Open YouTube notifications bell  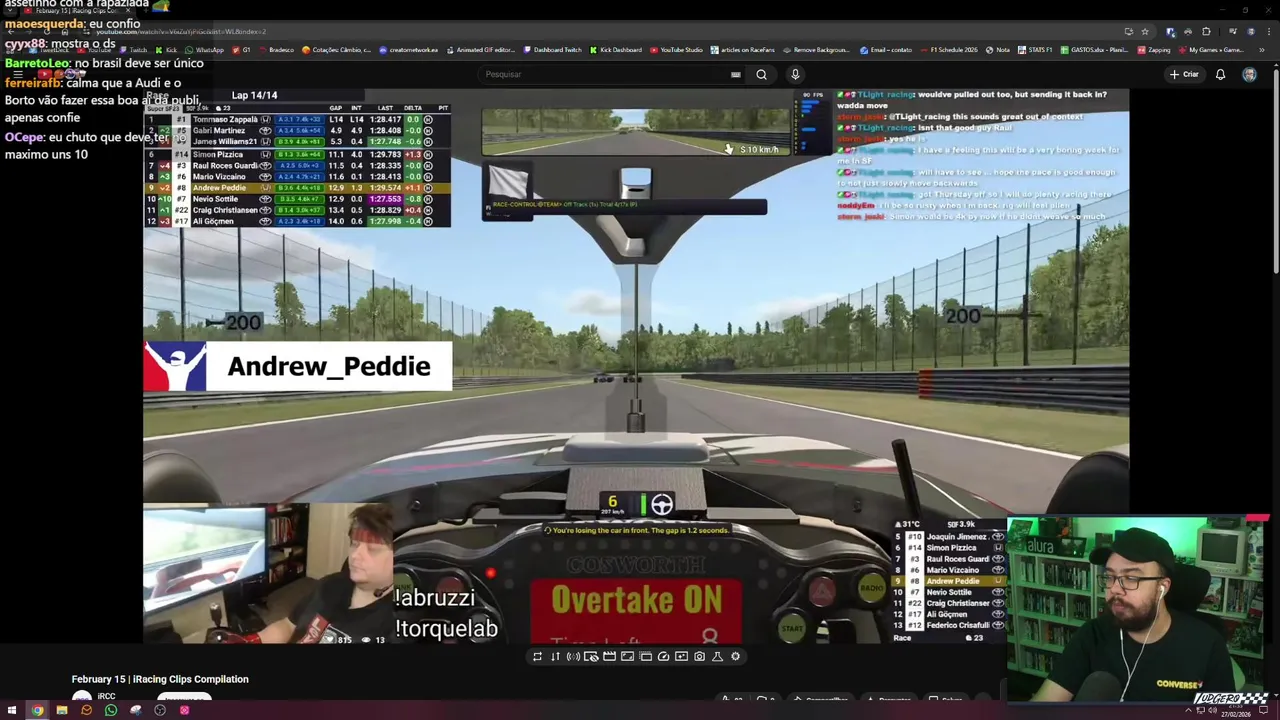click(1220, 74)
